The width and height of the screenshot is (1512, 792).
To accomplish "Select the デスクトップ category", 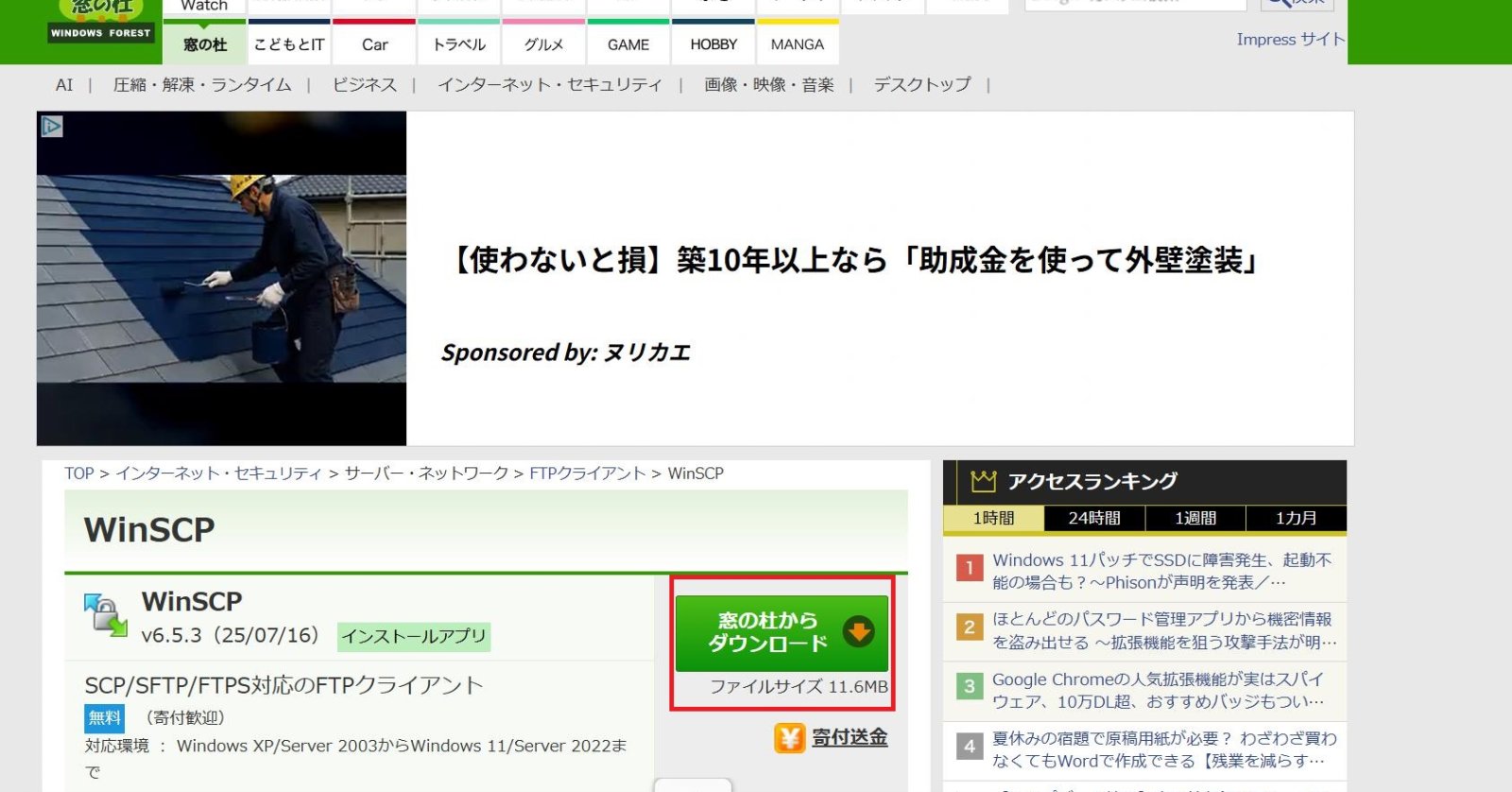I will [x=922, y=85].
